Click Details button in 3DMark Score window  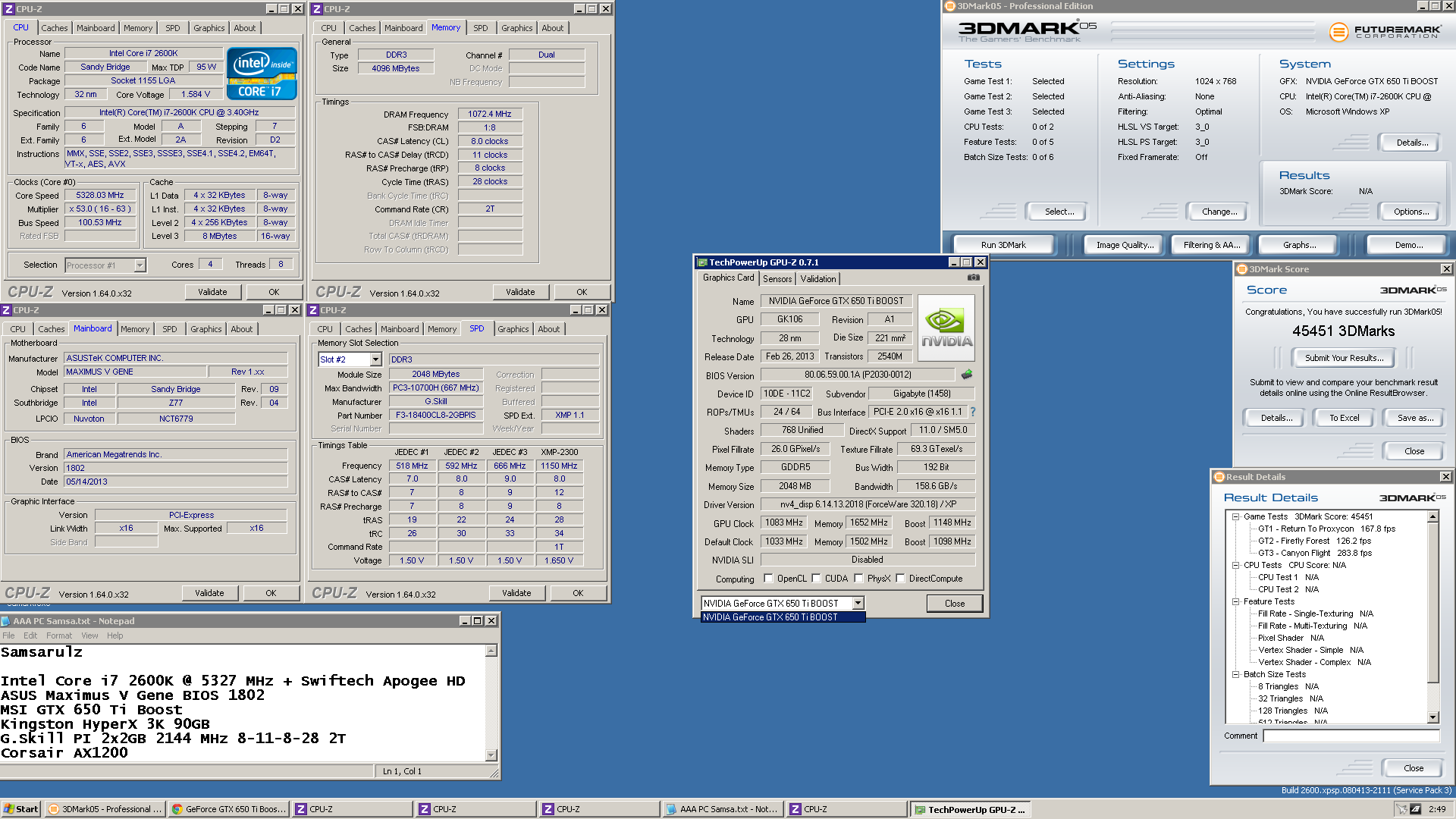pyautogui.click(x=1276, y=418)
